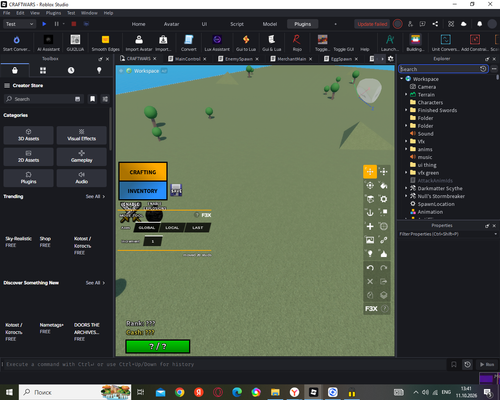Open the Import Avatar plugin
Screen dimensions: 500x400
[x=139, y=43]
